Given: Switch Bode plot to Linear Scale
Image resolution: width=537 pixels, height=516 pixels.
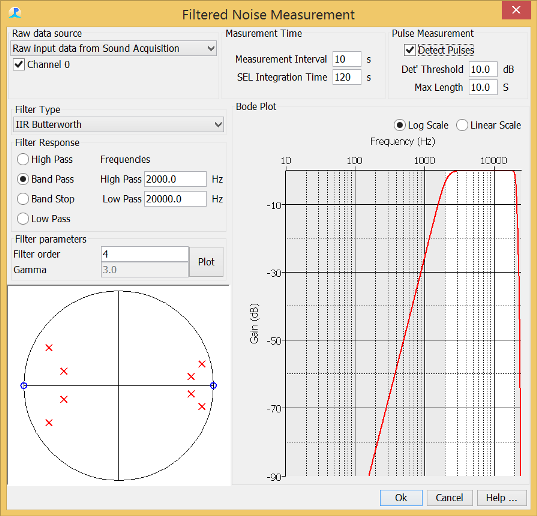Looking at the screenshot, I should 462,125.
